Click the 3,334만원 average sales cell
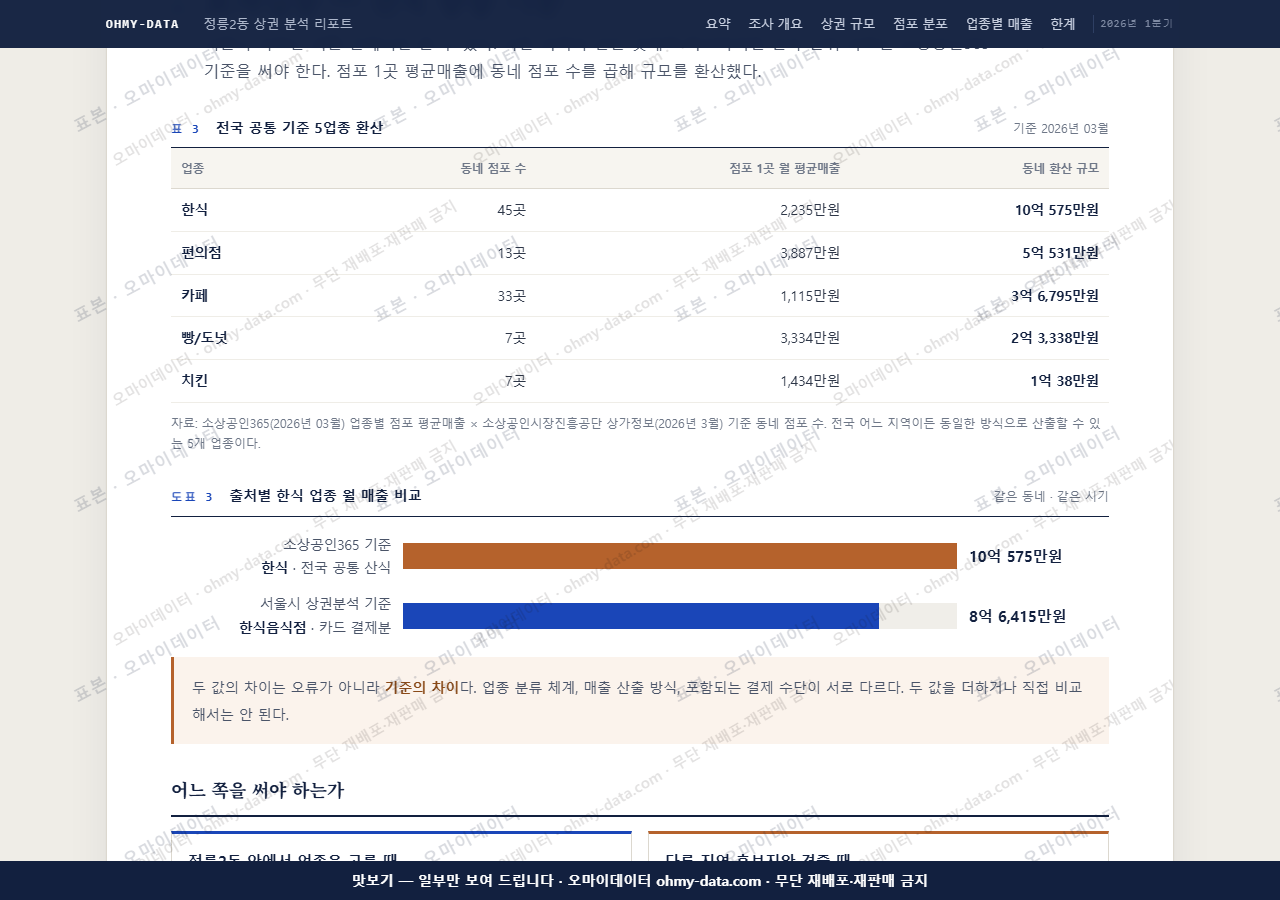 click(x=810, y=338)
